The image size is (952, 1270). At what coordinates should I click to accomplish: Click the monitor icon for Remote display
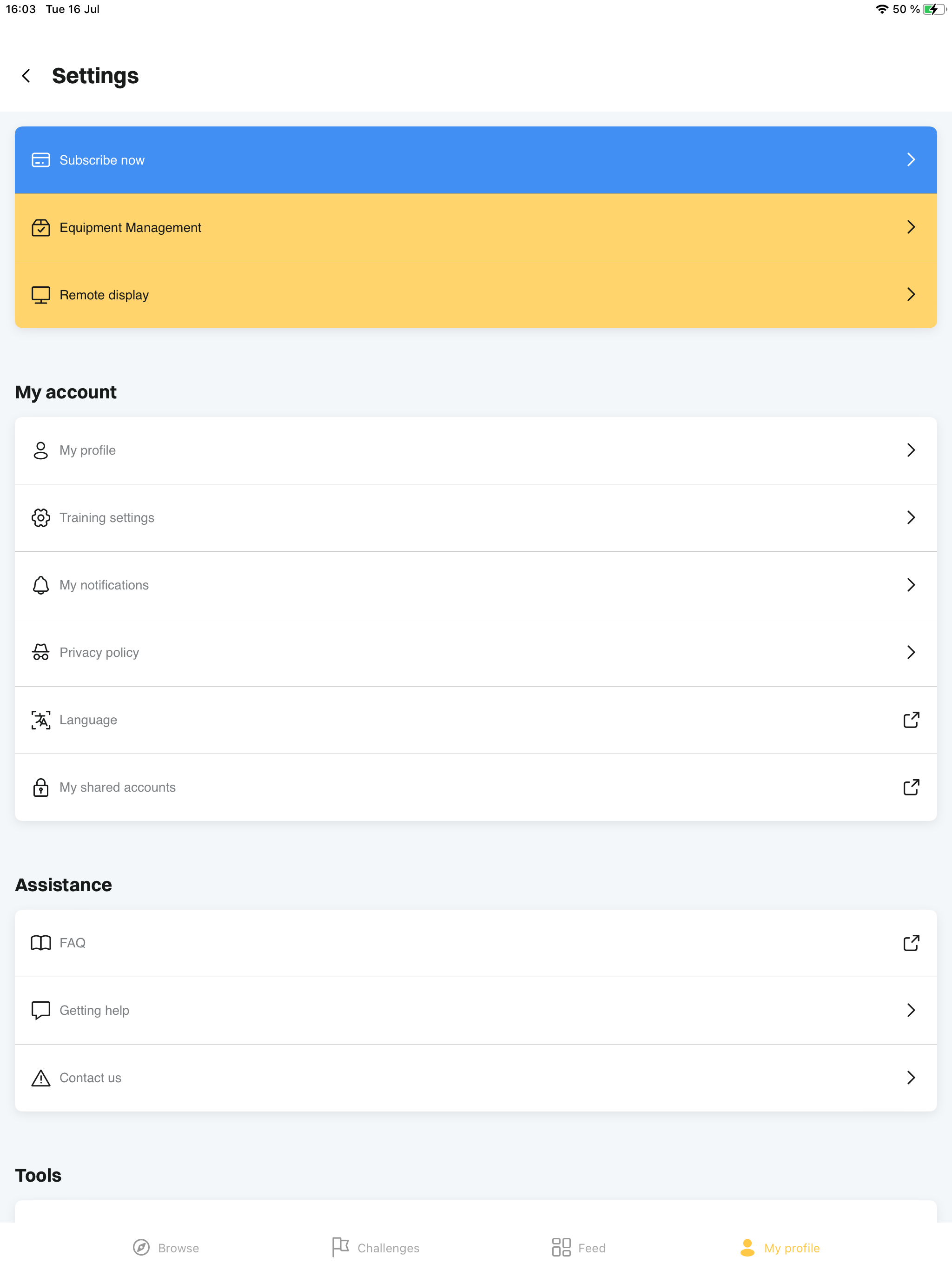coord(41,295)
